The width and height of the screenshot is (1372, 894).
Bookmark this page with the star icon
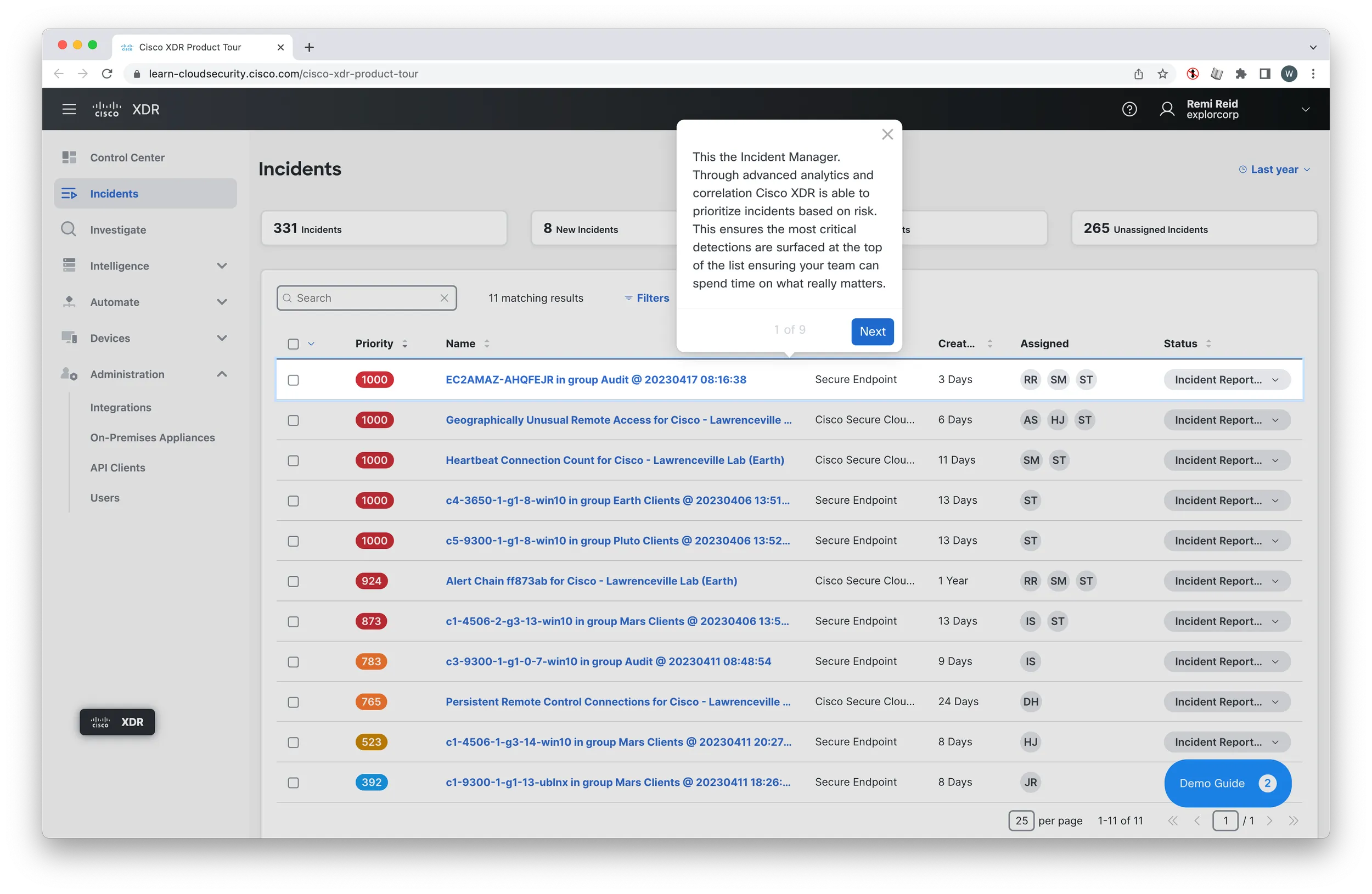point(1163,74)
